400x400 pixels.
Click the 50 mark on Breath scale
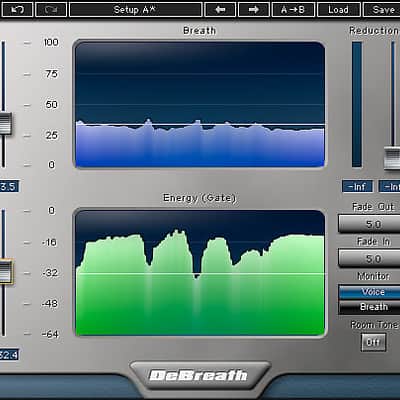[x=52, y=105]
